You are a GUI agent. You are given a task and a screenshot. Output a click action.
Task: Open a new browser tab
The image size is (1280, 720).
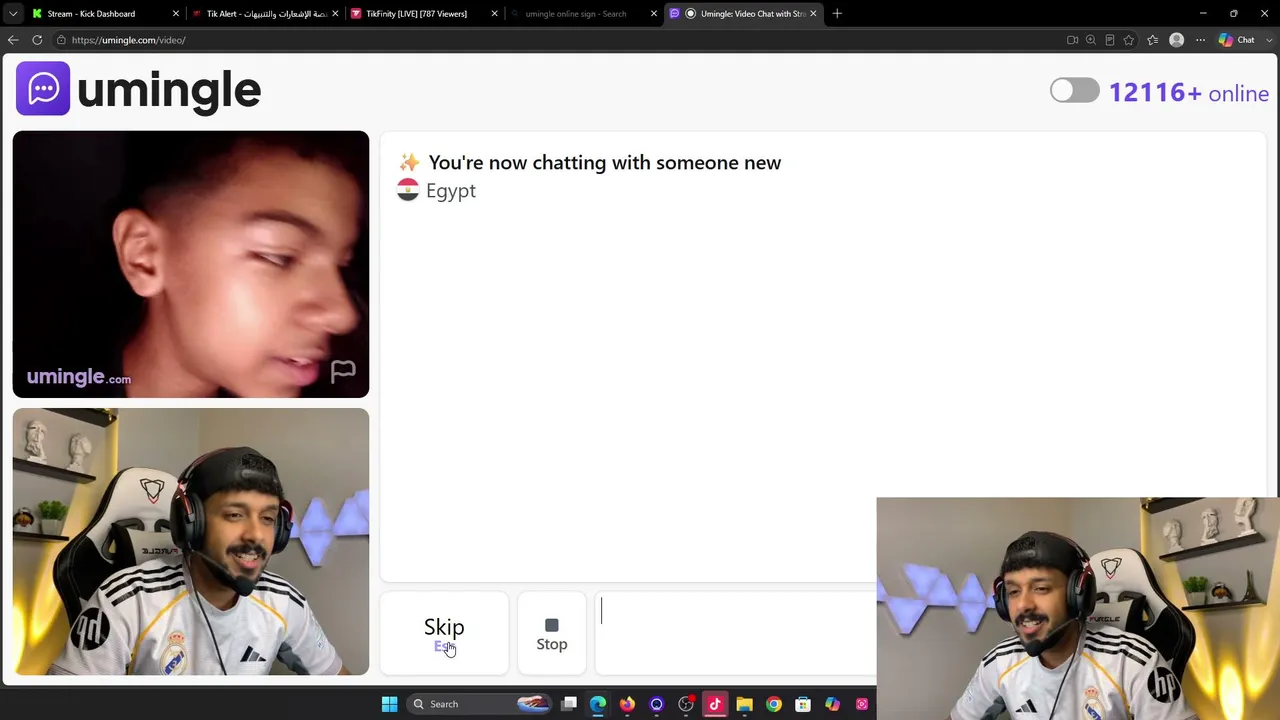(x=837, y=14)
